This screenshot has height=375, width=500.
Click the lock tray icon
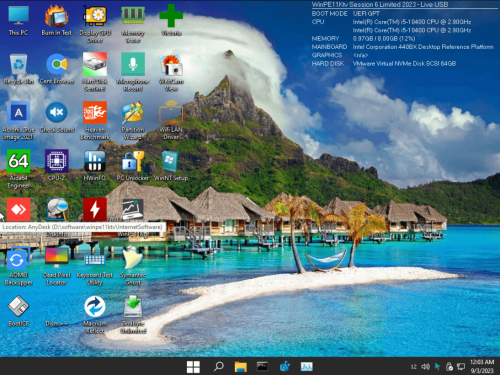tap(449, 367)
